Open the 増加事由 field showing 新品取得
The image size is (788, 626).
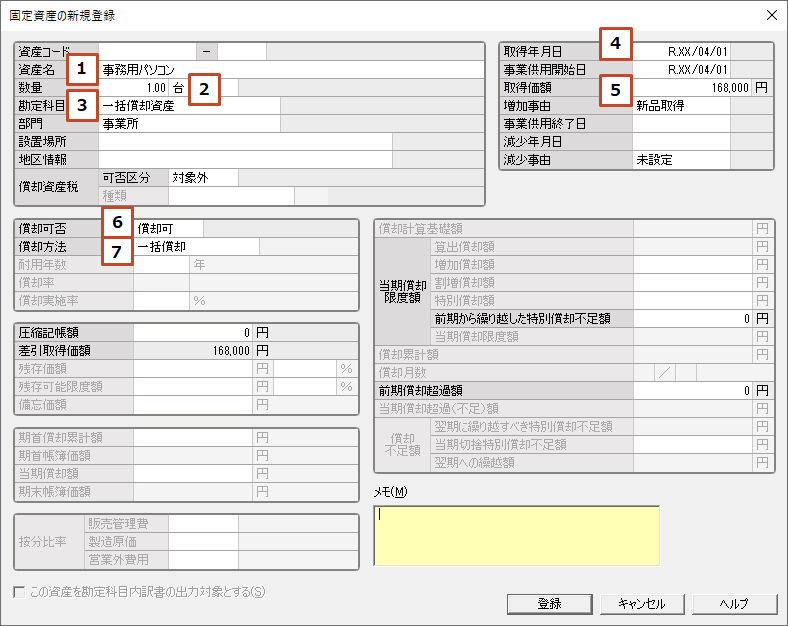680,105
